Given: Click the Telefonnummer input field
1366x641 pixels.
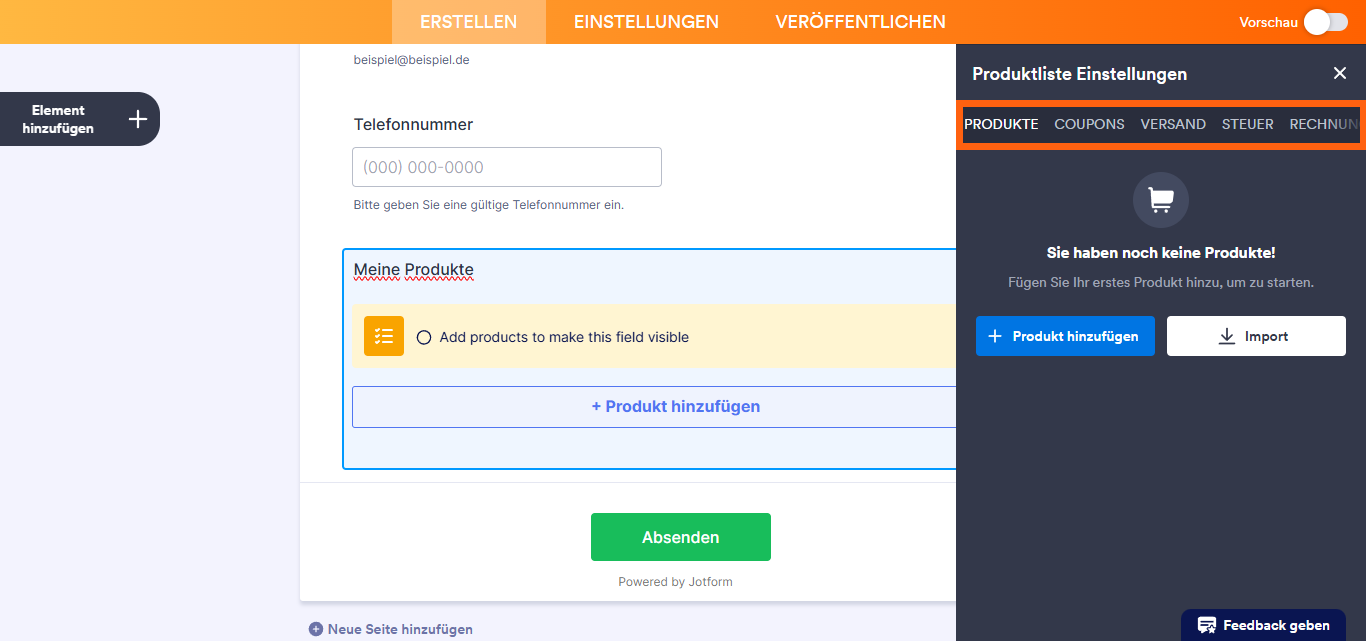Looking at the screenshot, I should (506, 166).
